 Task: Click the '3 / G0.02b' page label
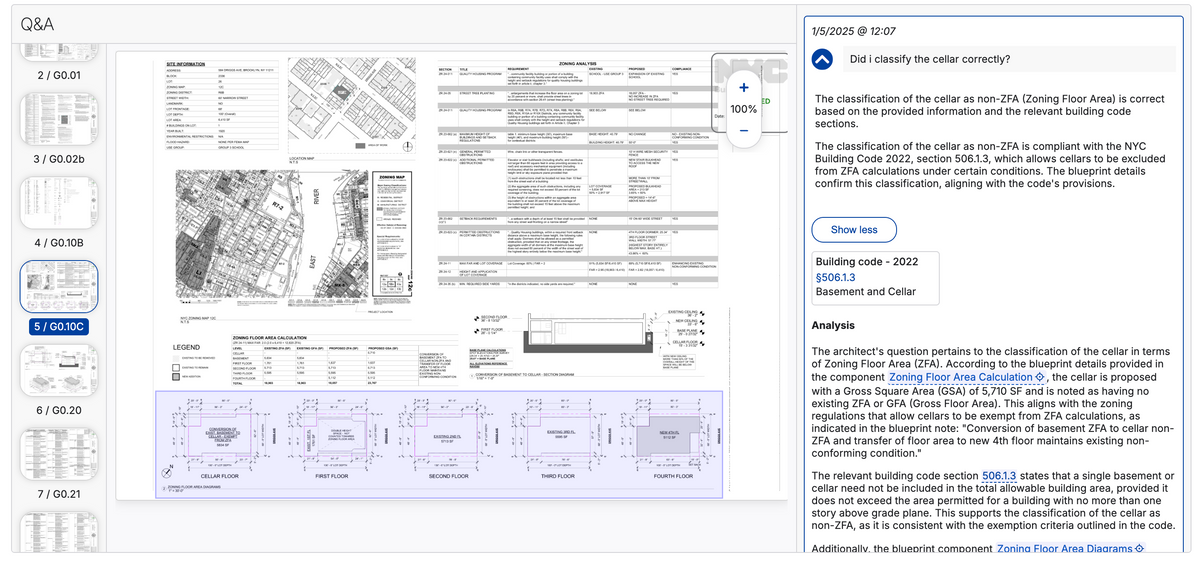(x=59, y=159)
